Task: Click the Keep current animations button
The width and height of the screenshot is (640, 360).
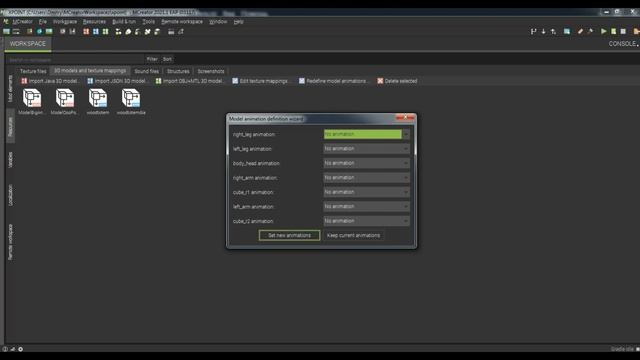Action: [x=353, y=235]
